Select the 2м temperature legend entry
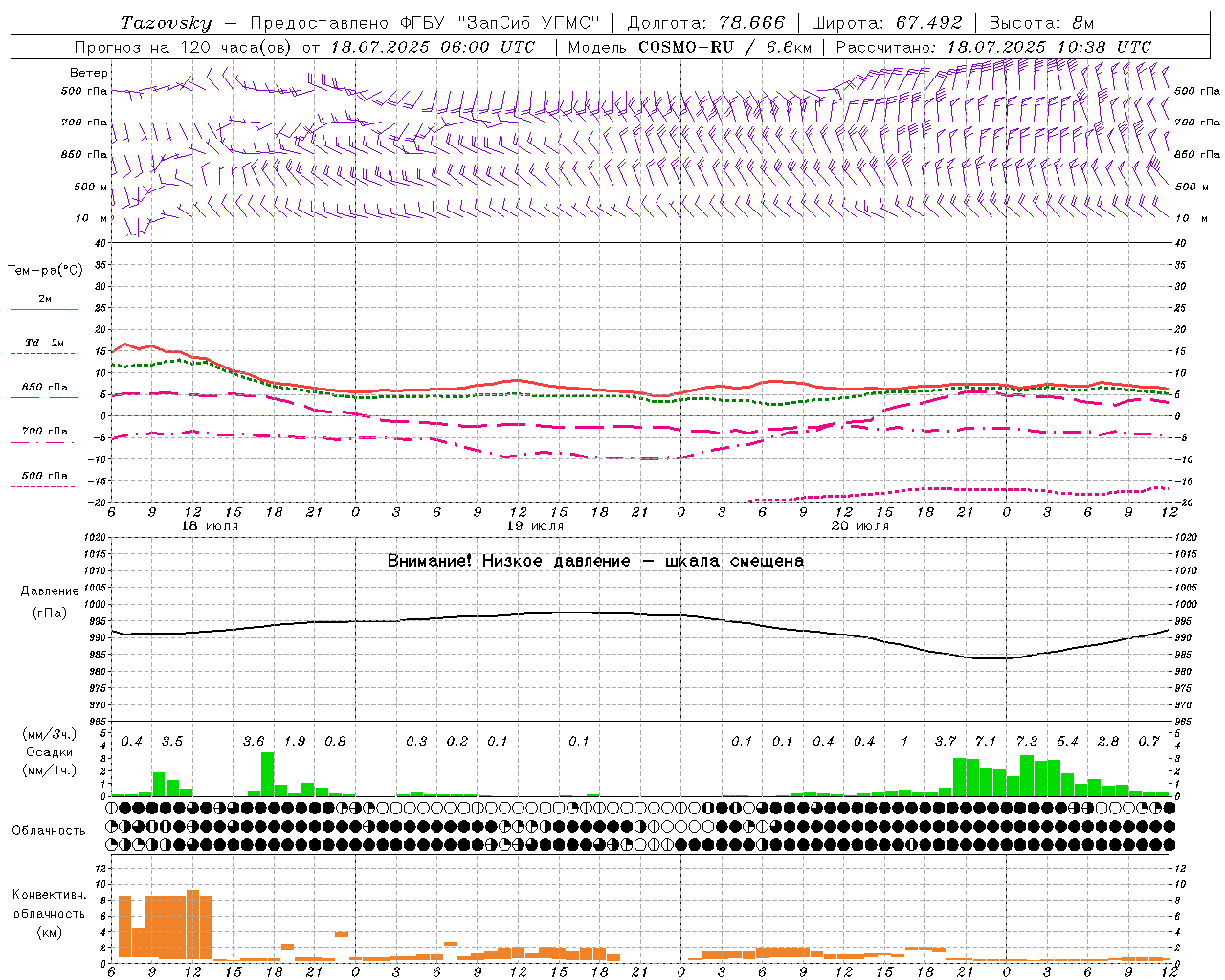This screenshot has width=1225, height=980. pyautogui.click(x=45, y=300)
